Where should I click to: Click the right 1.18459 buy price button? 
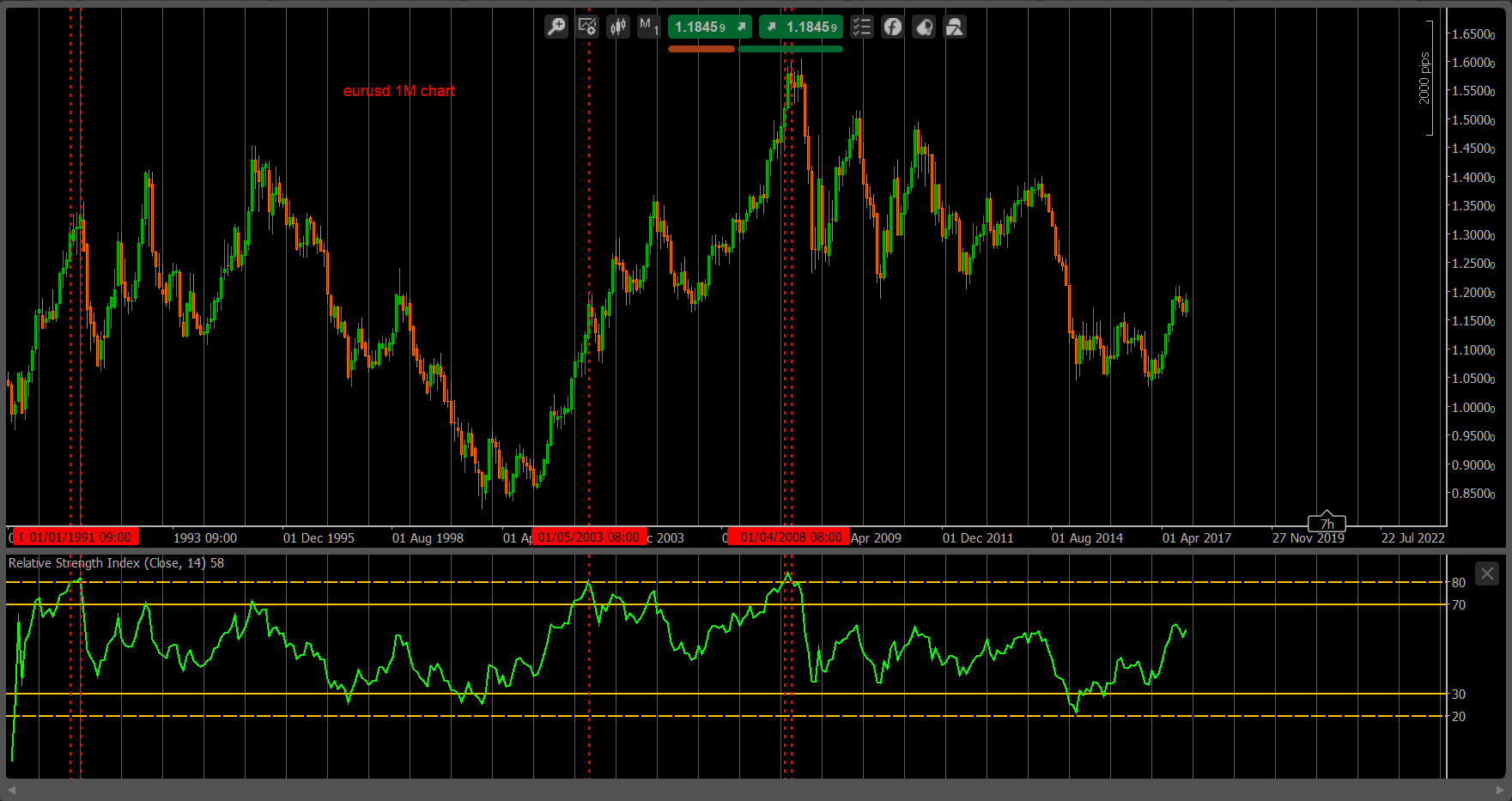801,27
